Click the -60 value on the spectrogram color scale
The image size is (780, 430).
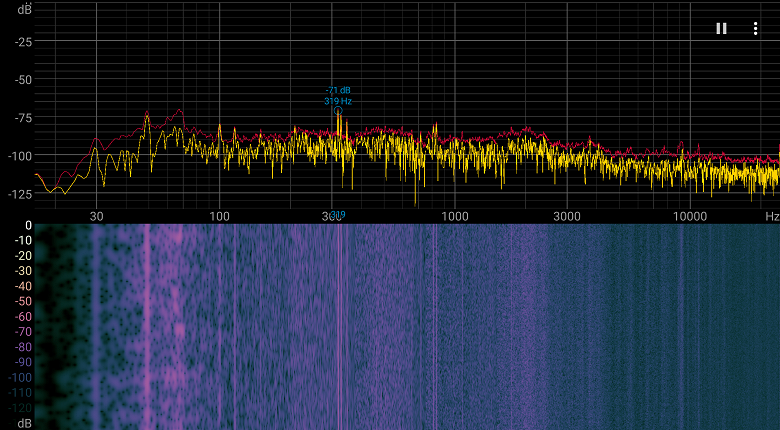23,317
